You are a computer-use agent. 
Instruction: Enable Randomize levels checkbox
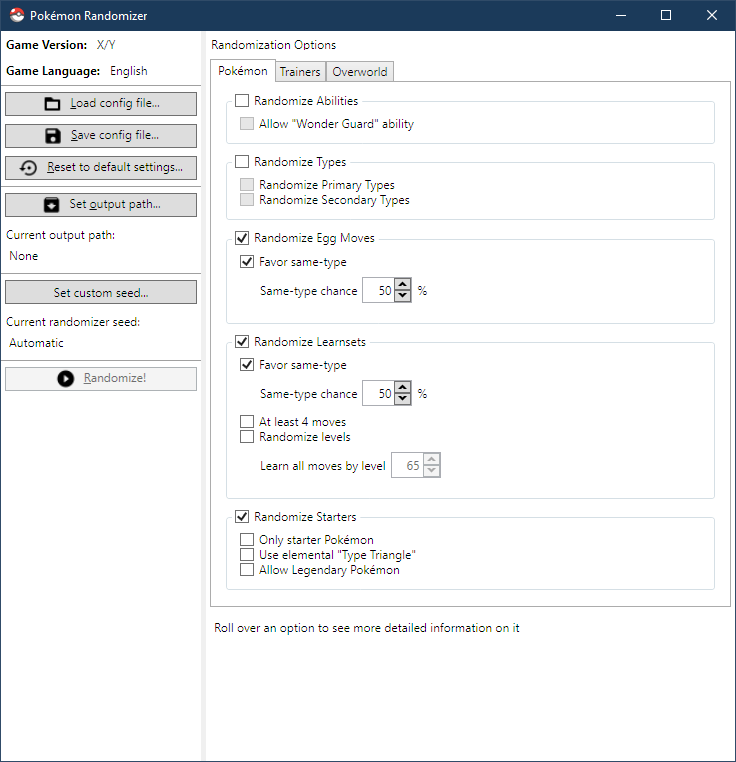coord(247,436)
